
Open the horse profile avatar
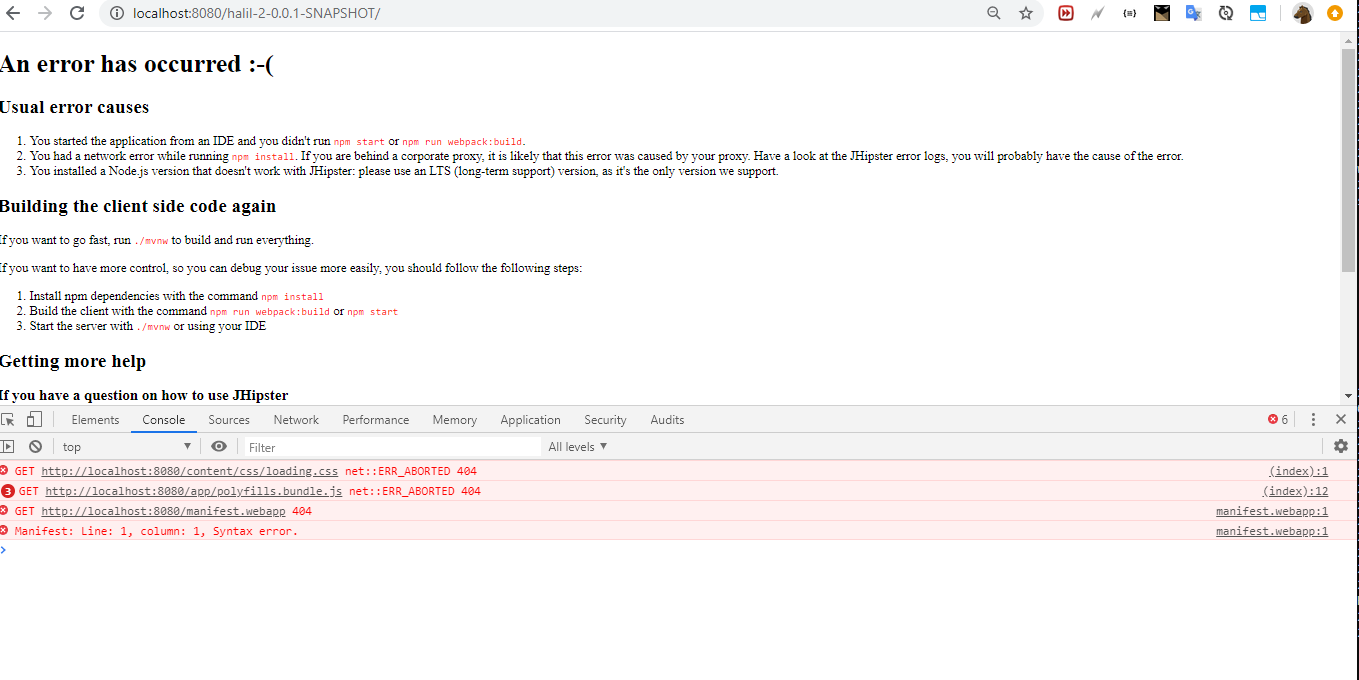[x=1302, y=13]
